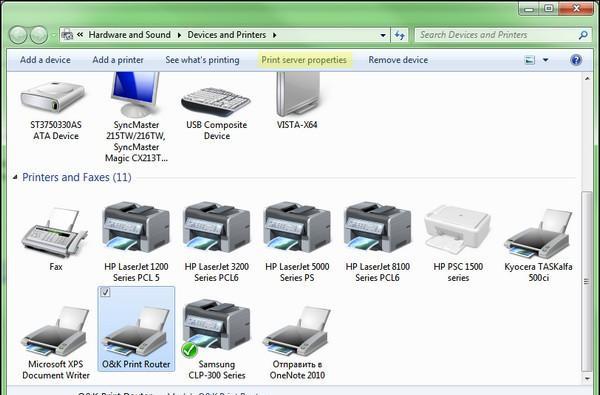Select the ST3750330AS ATA Device icon
Screen dimensions: 600x395
click(x=53, y=96)
